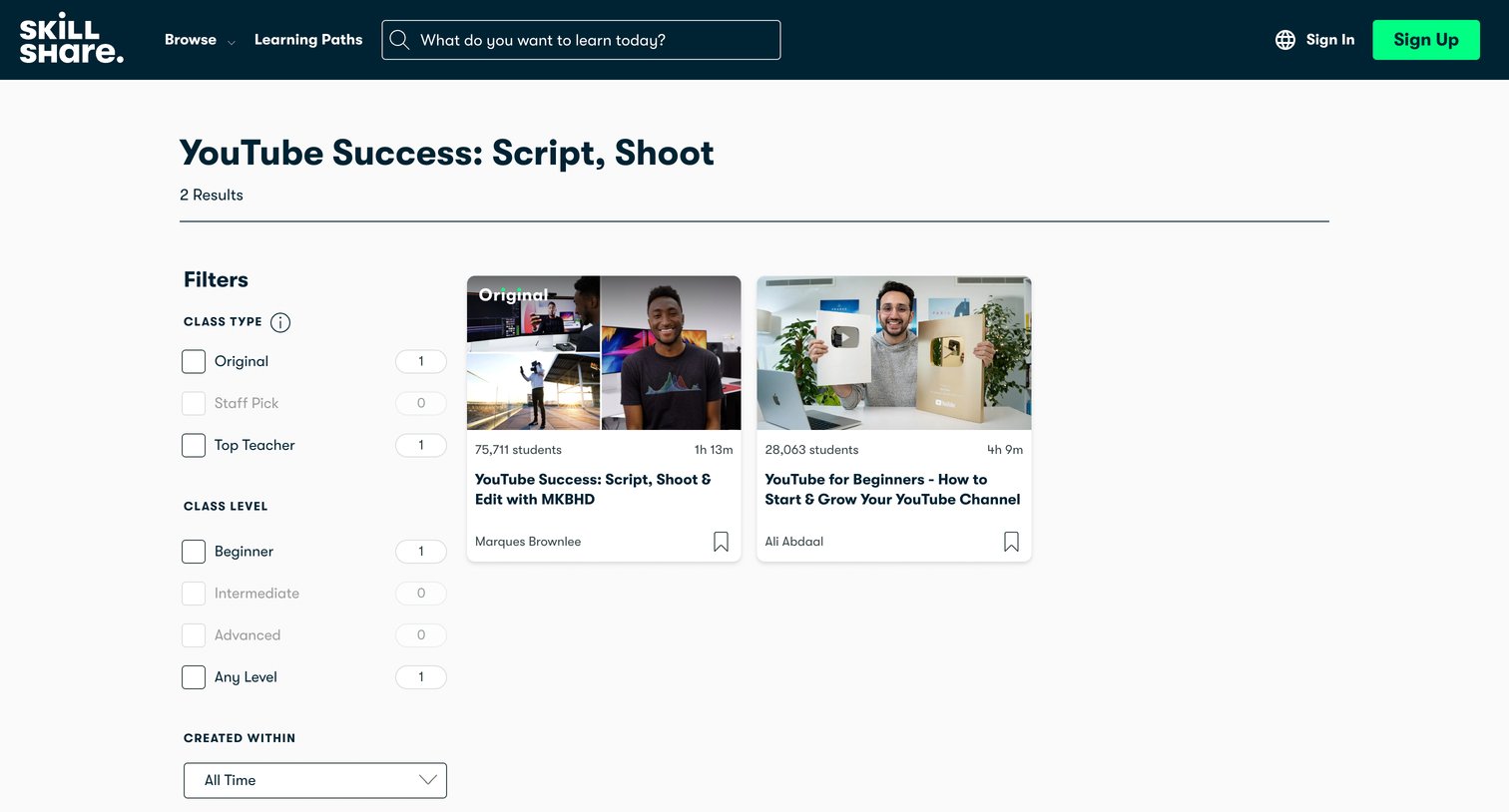Click the '1h 13m' duration
Image resolution: width=1509 pixels, height=812 pixels.
point(714,450)
